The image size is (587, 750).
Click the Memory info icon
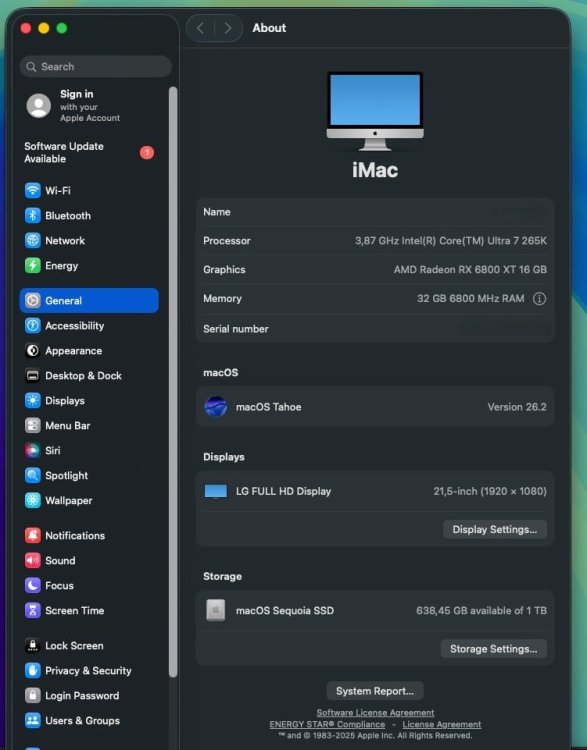(539, 298)
